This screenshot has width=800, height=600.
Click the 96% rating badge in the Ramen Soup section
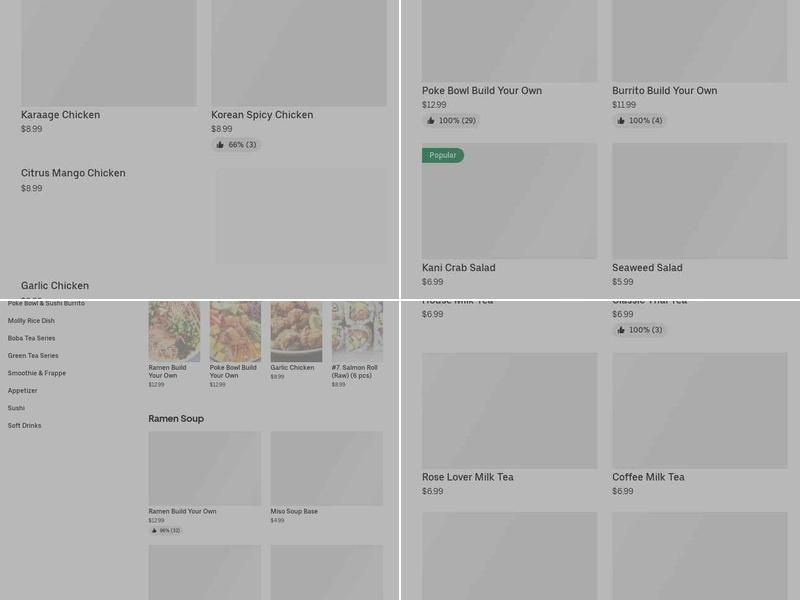pyautogui.click(x=166, y=531)
